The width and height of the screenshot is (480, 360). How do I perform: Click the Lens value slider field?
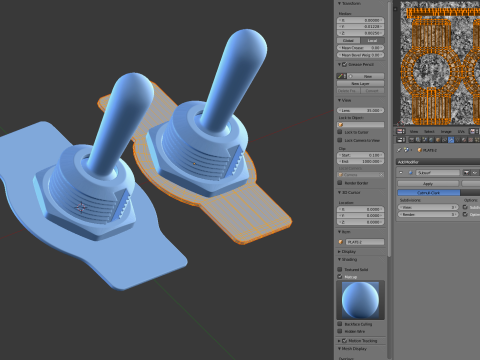360,110
